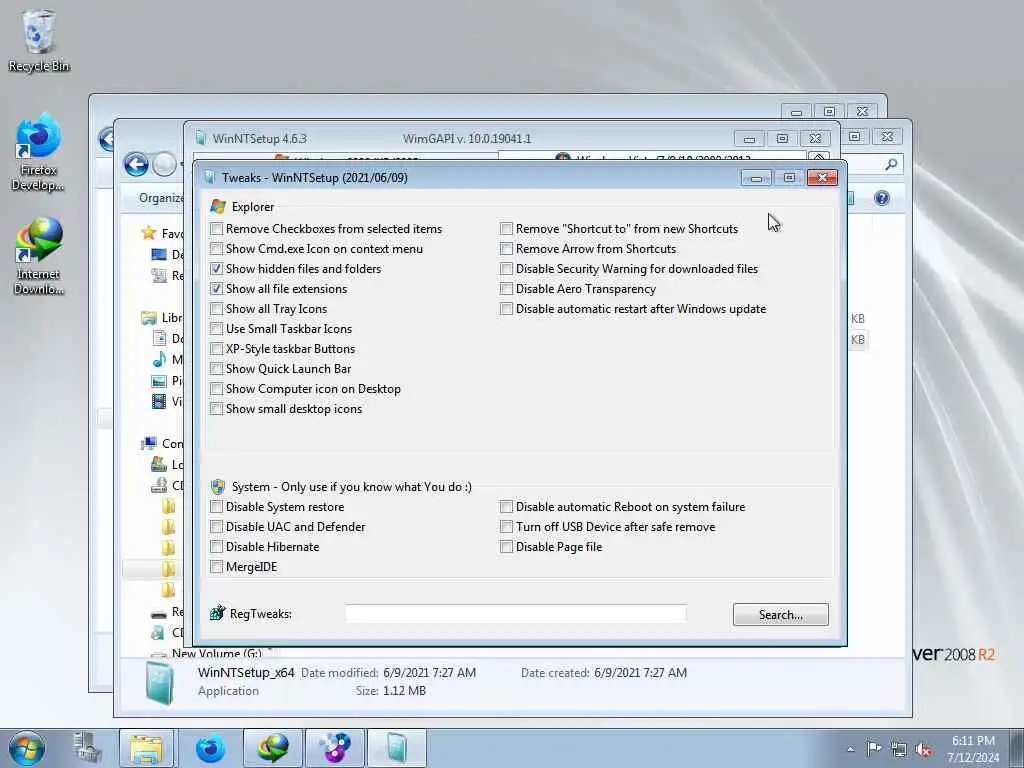The image size is (1024, 768).
Task: Go back in the Explorer window
Action: tap(136, 164)
